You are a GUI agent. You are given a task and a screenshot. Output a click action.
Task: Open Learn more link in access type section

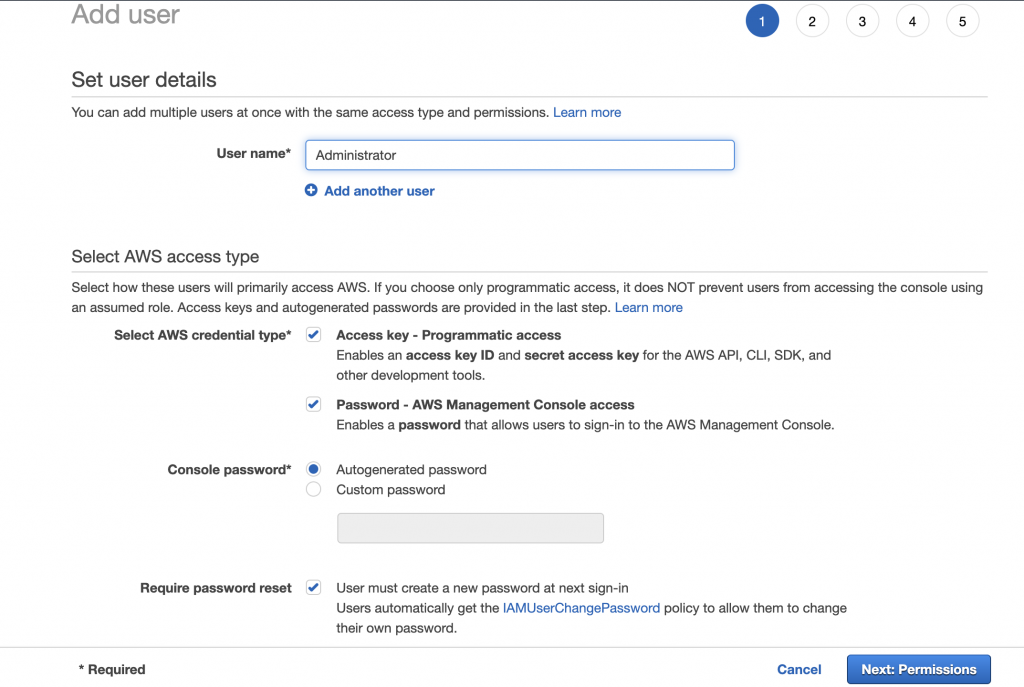point(648,307)
